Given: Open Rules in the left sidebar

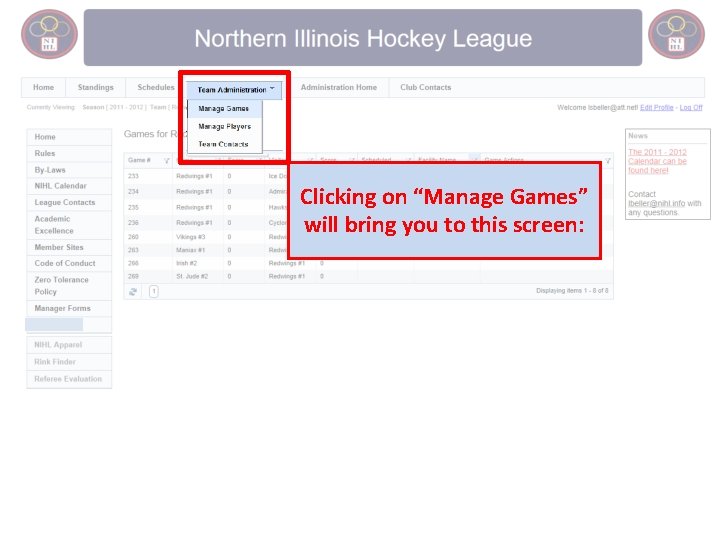Looking at the screenshot, I should click(69, 153).
